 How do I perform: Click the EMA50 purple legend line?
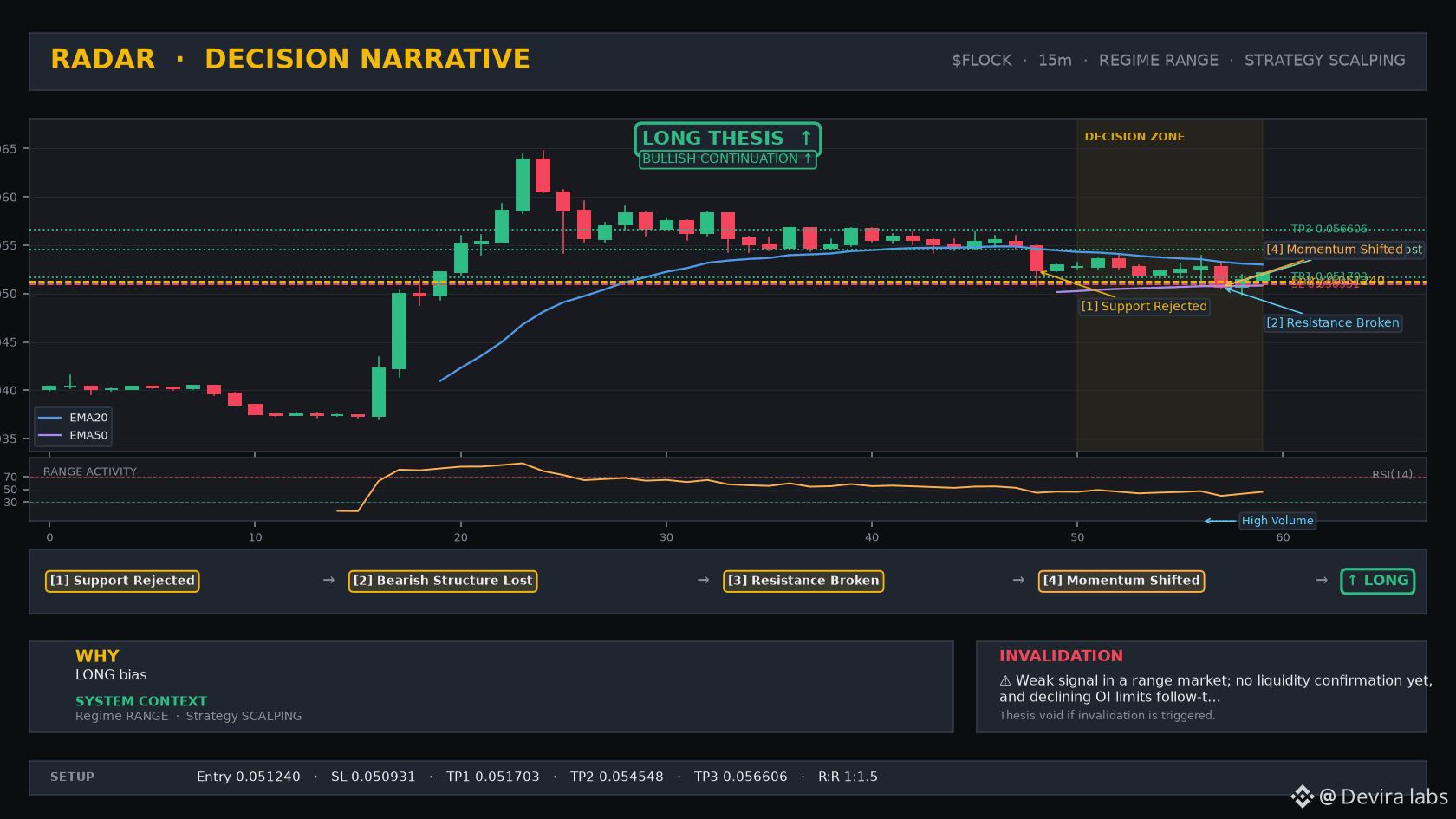point(49,436)
